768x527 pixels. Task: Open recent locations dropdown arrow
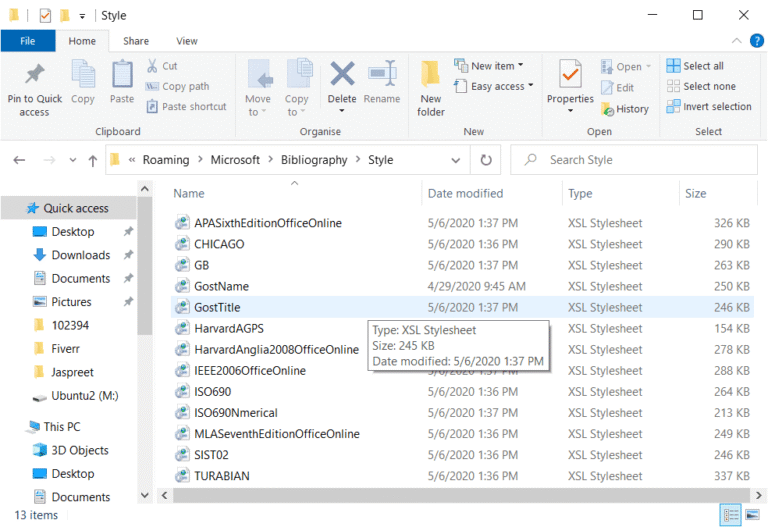point(73,160)
